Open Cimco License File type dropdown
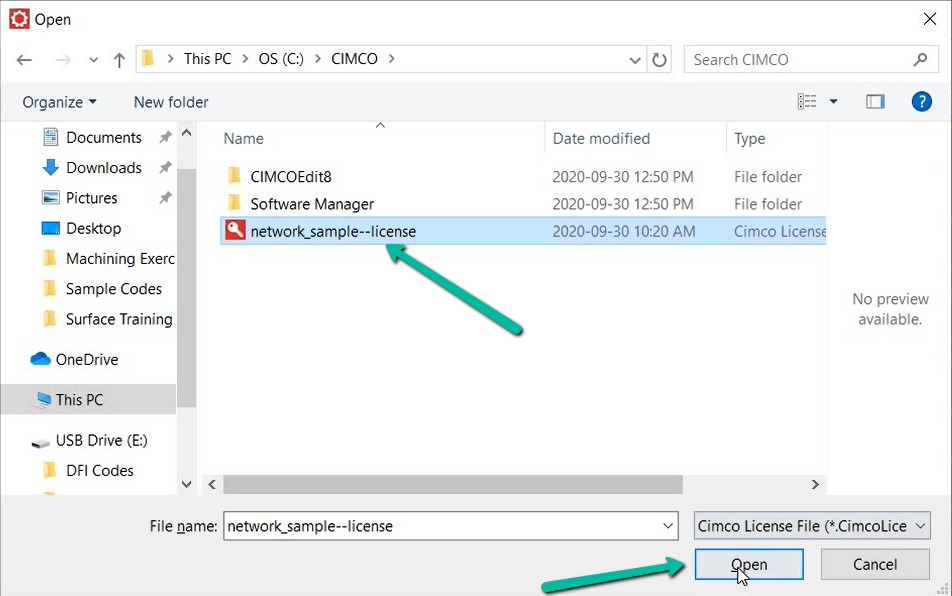952x596 pixels. tap(812, 526)
